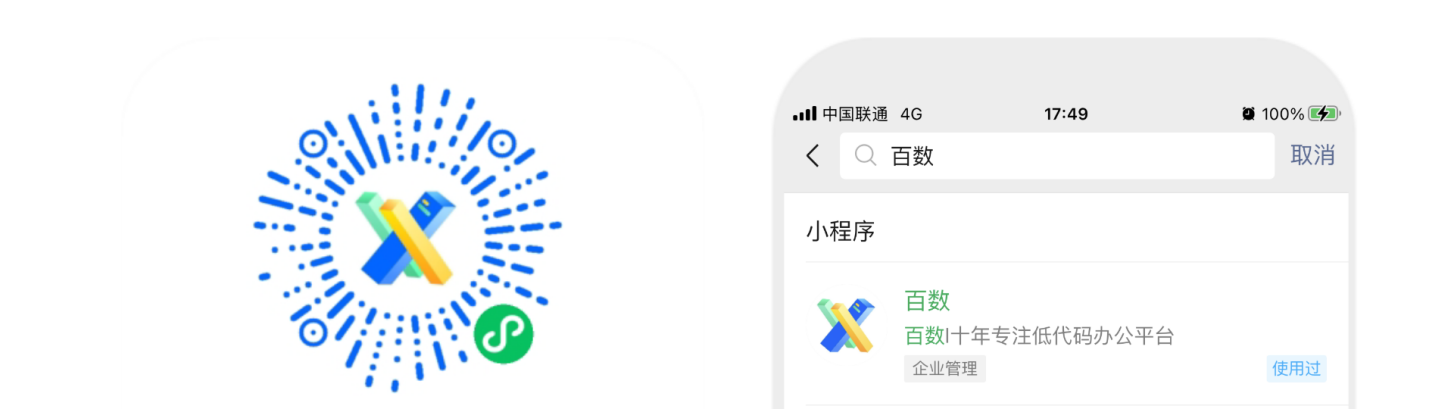Click the 十年专注低代码办公平台 description text
This screenshot has height=409, width=1454.
pos(1063,336)
